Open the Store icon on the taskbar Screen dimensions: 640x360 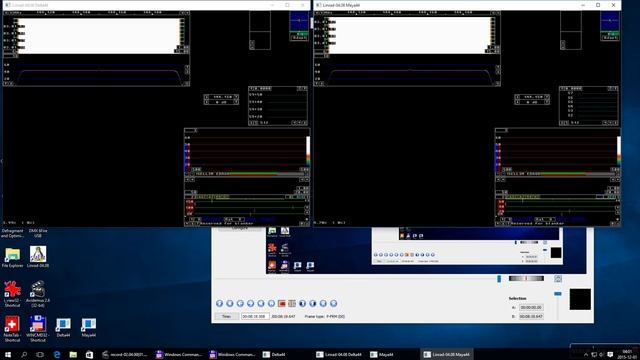(89, 354)
